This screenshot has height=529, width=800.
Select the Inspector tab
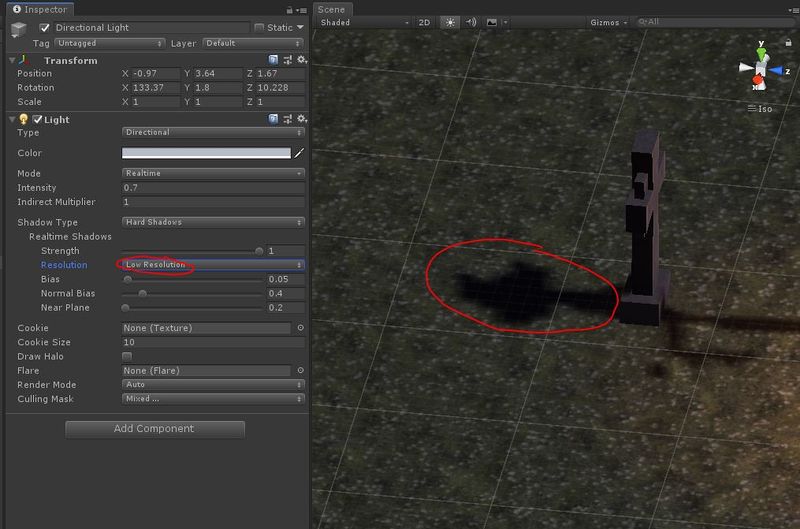pos(40,9)
